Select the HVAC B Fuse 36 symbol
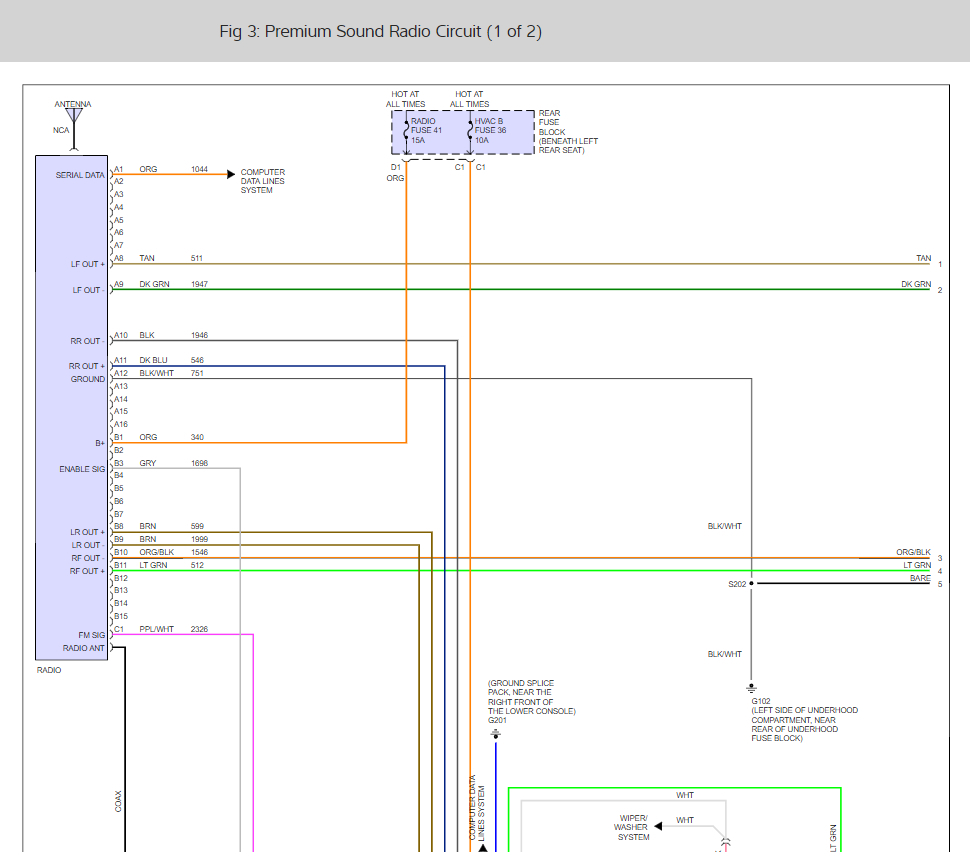This screenshot has height=863, width=970. (469, 132)
